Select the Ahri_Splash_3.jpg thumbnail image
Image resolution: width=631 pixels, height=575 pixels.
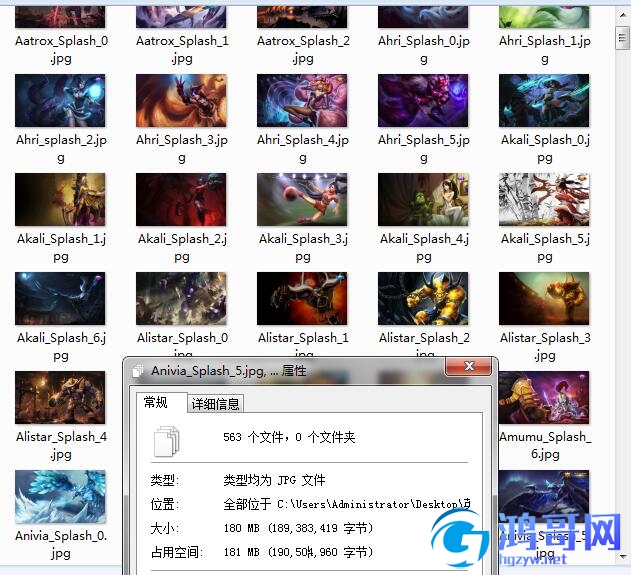point(181,100)
